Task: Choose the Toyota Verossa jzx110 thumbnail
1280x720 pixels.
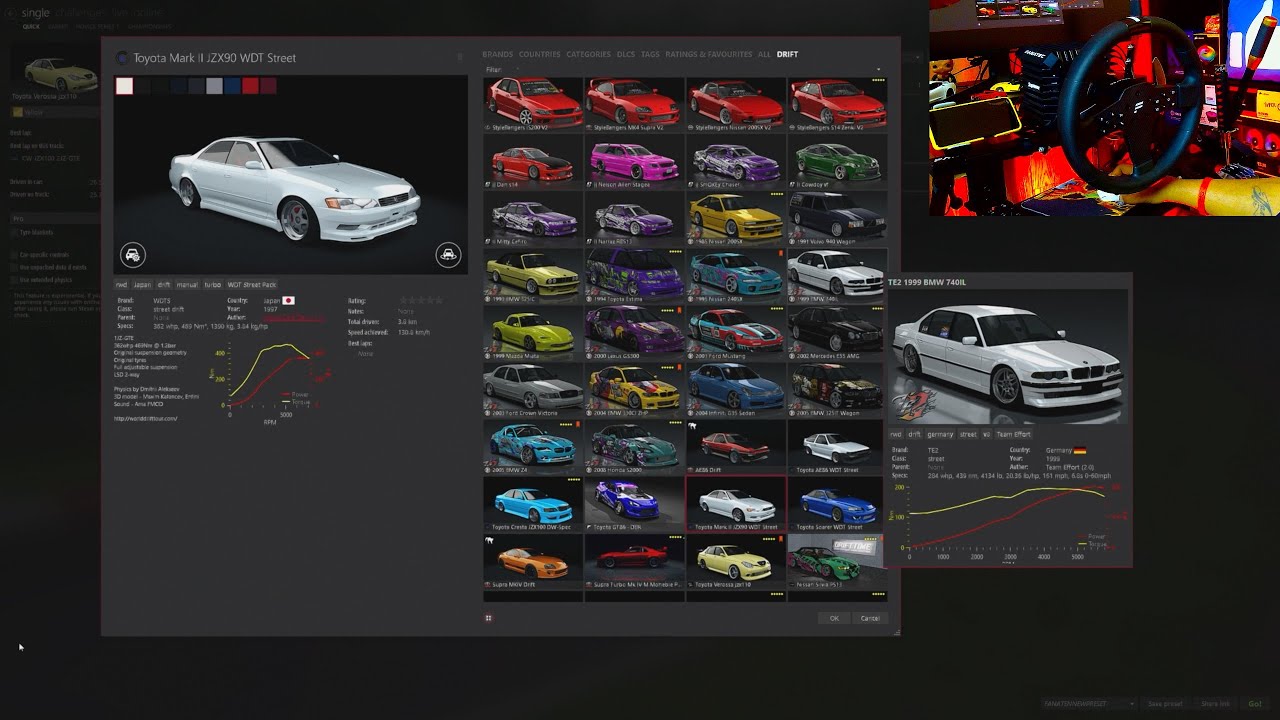Action: [x=735, y=560]
